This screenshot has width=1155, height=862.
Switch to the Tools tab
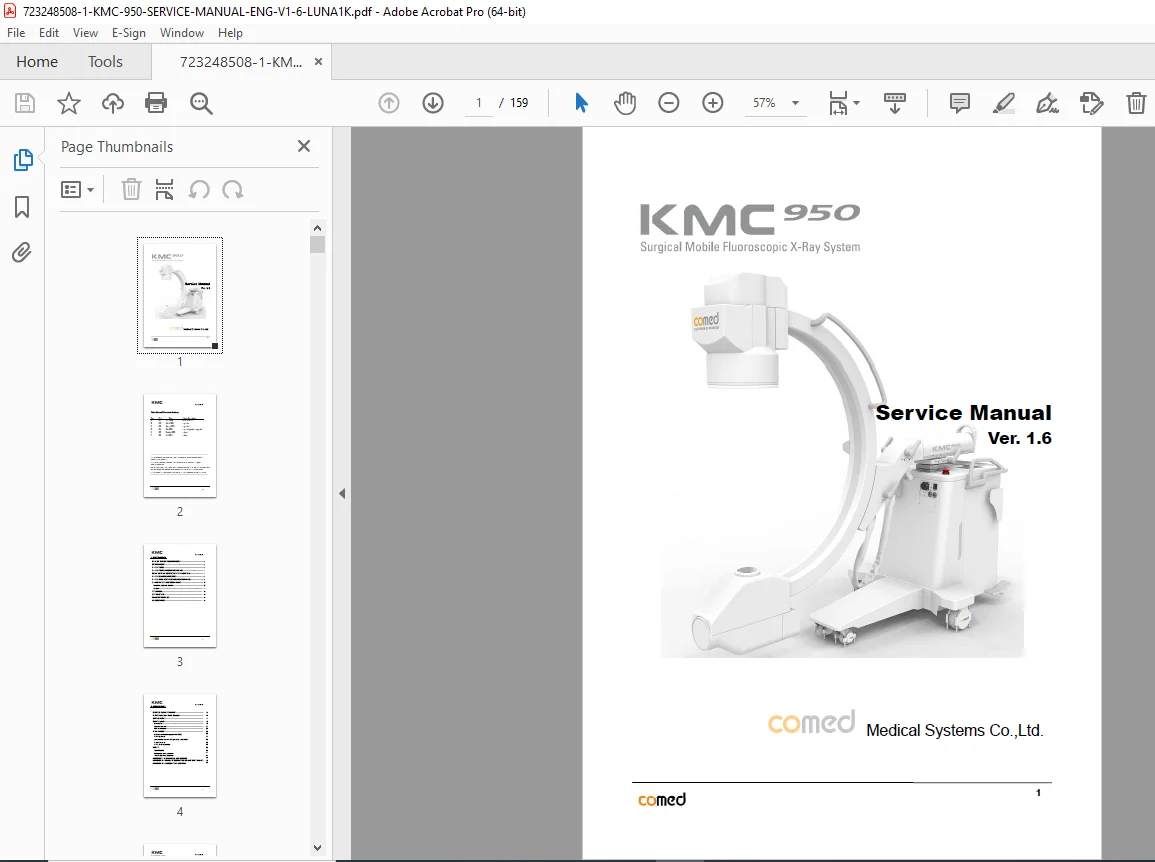pyautogui.click(x=105, y=62)
